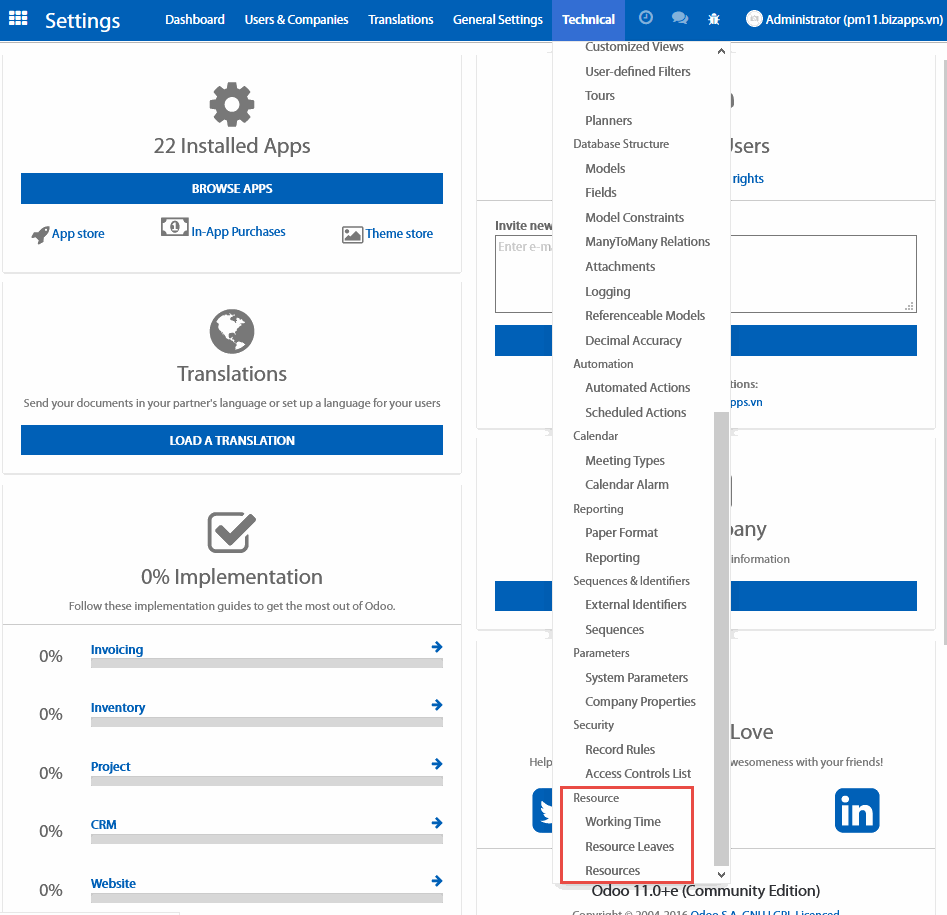Click the Theme store image icon

coord(352,234)
